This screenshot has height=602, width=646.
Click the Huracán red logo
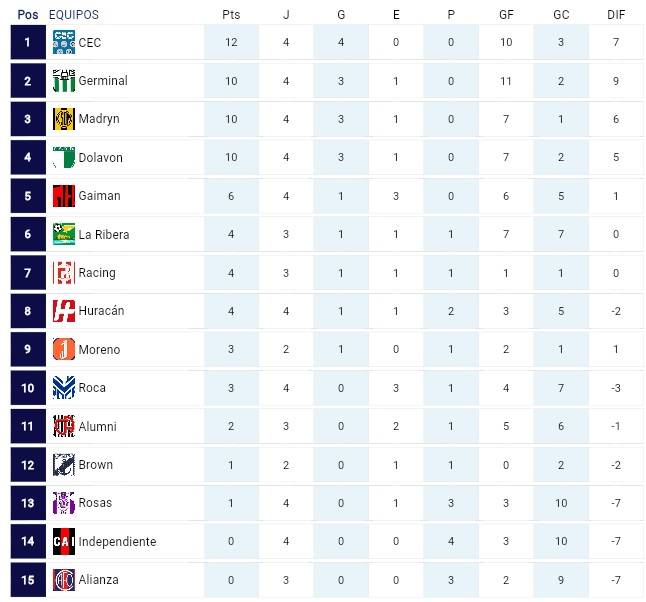[x=64, y=311]
